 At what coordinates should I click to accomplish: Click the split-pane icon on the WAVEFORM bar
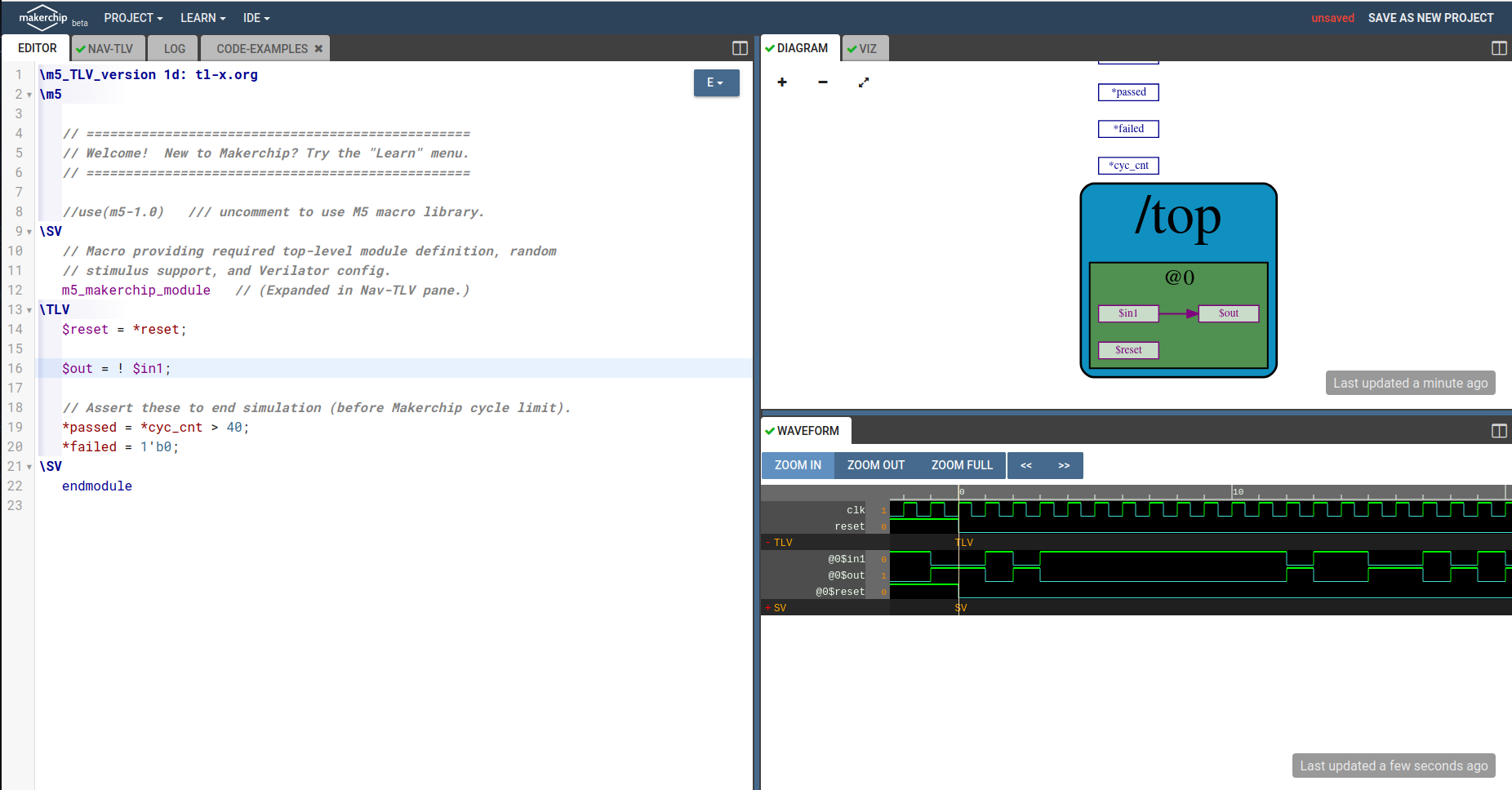point(1499,430)
